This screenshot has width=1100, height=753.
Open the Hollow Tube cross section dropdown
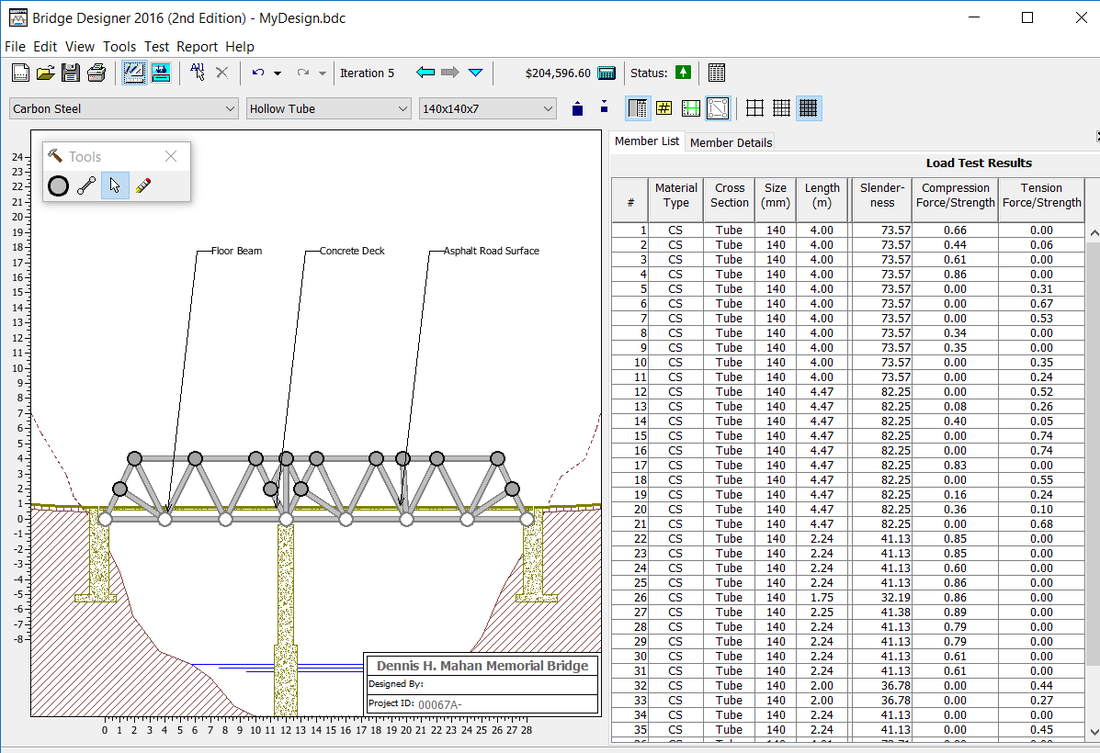click(x=328, y=109)
